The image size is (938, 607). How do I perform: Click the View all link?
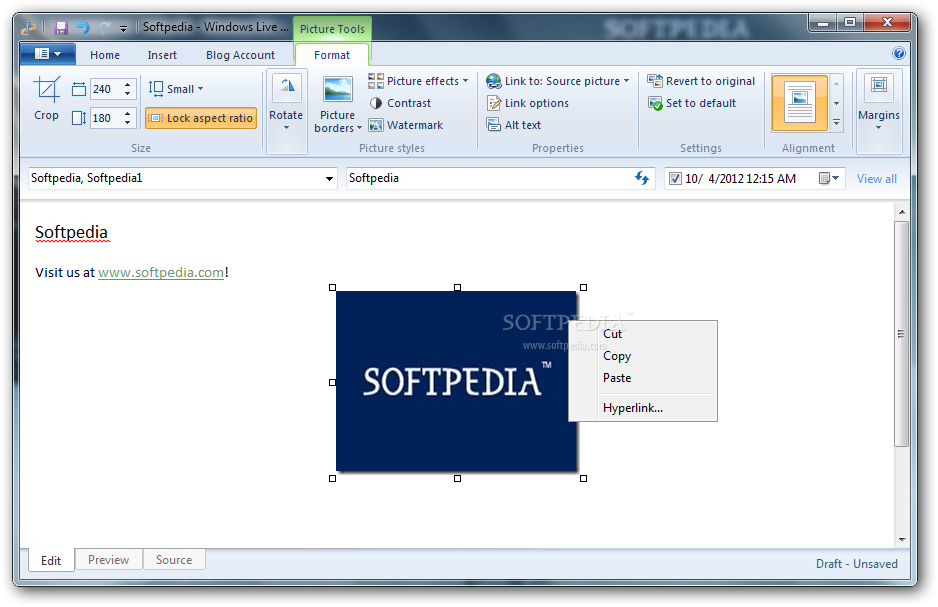876,179
